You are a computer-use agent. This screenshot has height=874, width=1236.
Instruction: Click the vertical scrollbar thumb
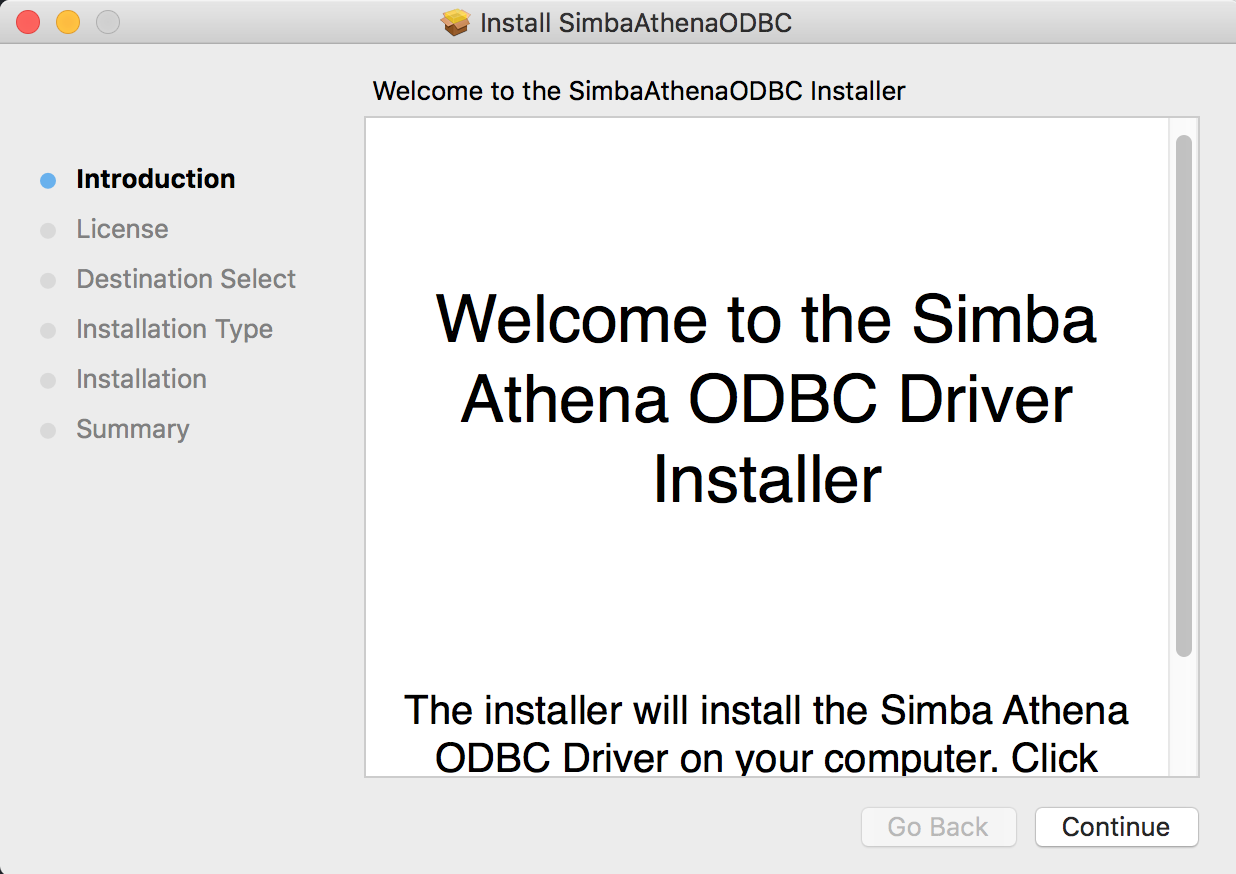coord(1184,396)
